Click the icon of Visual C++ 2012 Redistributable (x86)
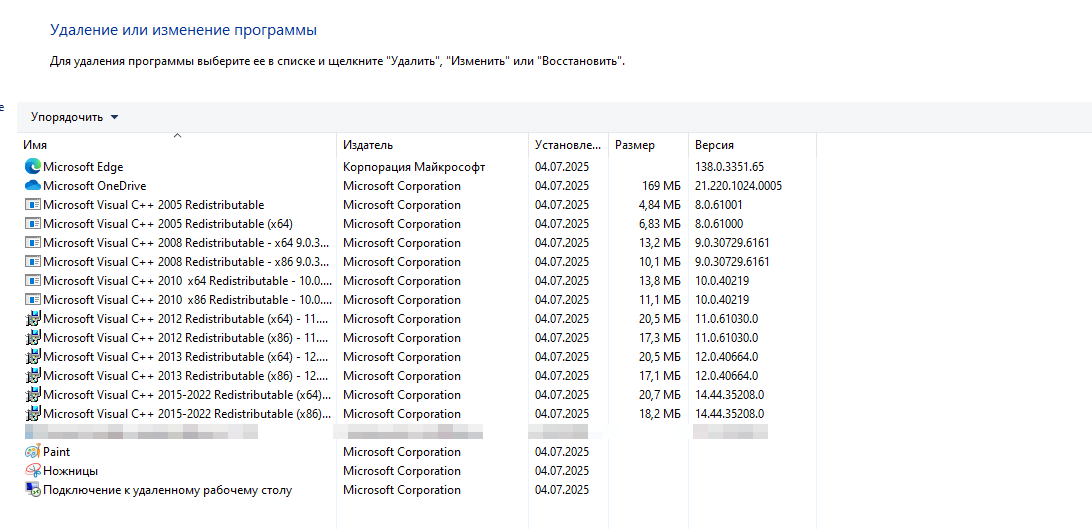The width and height of the screenshot is (1092, 529). pyautogui.click(x=33, y=338)
